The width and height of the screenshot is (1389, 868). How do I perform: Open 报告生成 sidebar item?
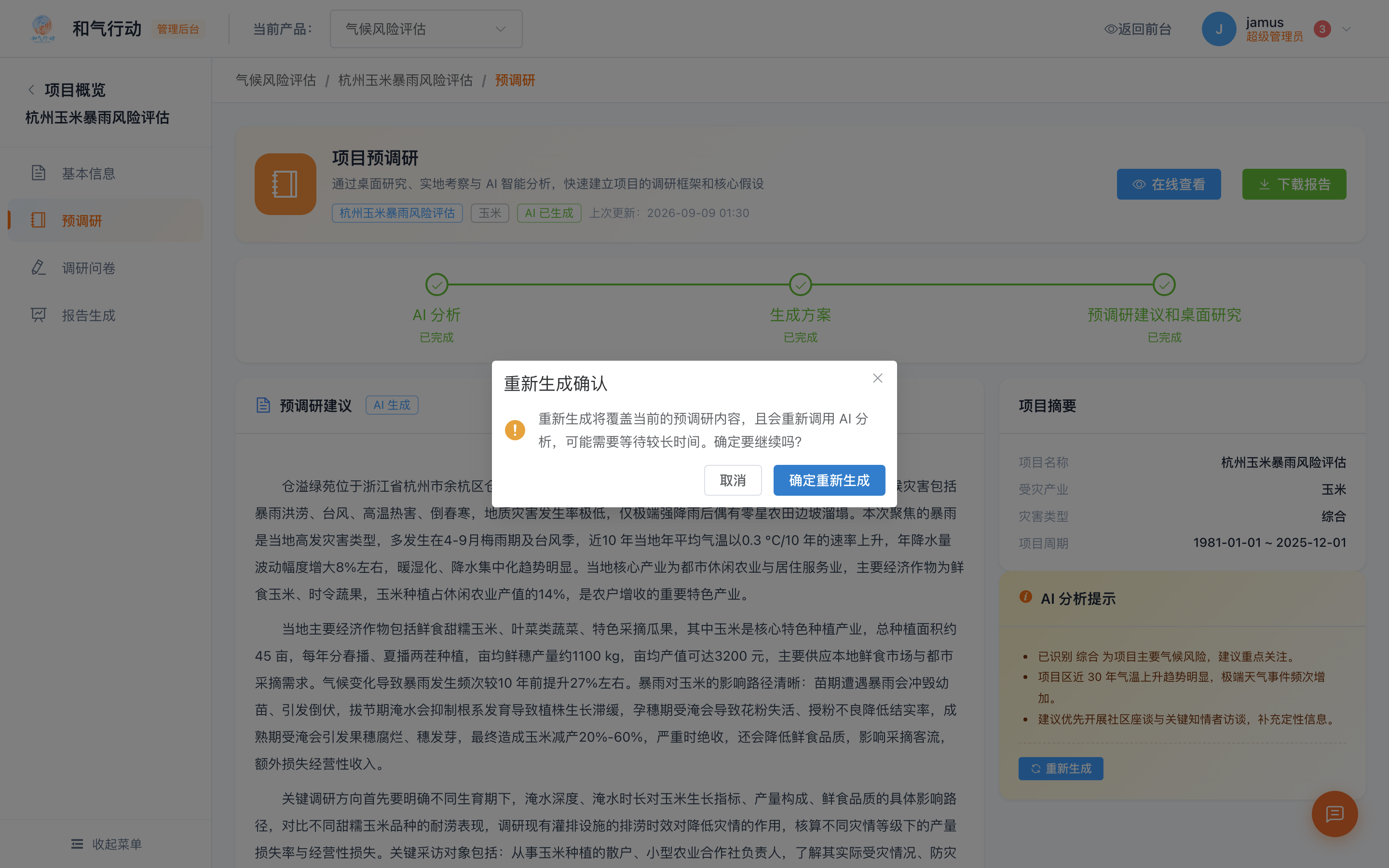point(106,315)
